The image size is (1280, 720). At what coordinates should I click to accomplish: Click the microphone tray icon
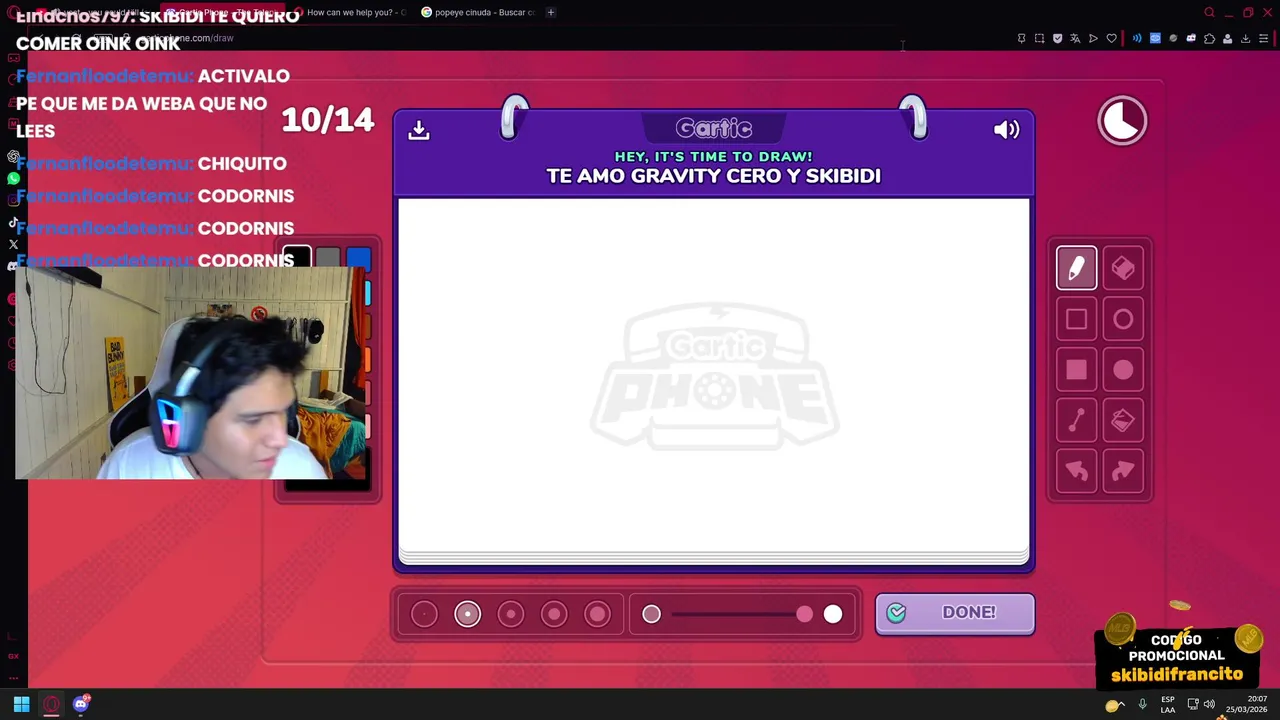pos(1142,704)
